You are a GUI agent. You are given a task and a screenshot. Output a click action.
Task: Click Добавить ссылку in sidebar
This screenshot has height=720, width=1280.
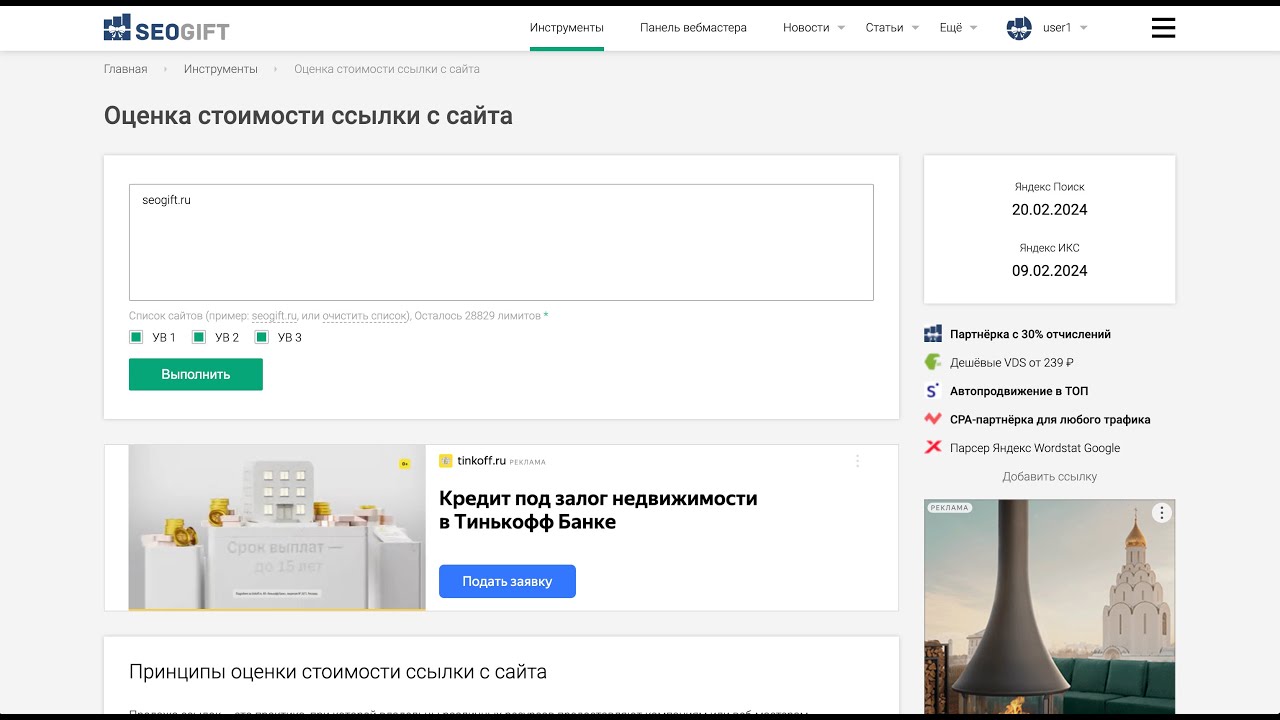(1050, 477)
